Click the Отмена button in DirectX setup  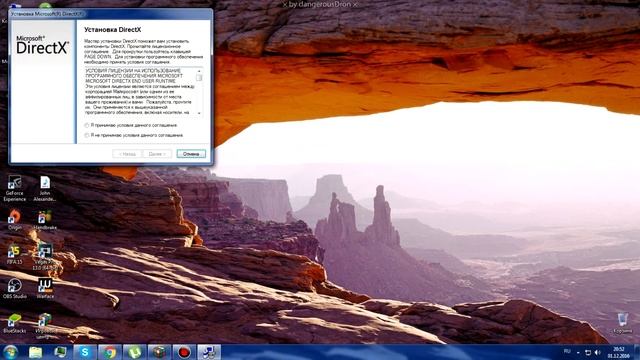[x=191, y=154]
